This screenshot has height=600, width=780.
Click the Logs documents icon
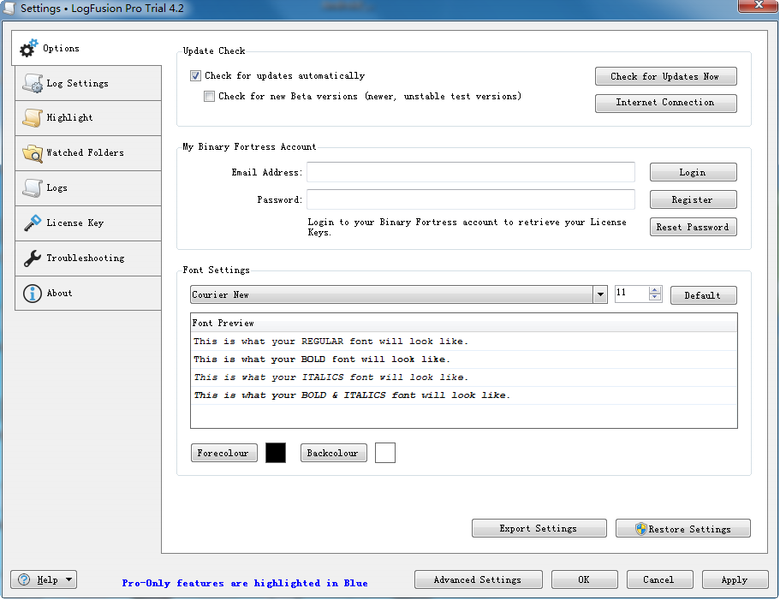tap(31, 188)
